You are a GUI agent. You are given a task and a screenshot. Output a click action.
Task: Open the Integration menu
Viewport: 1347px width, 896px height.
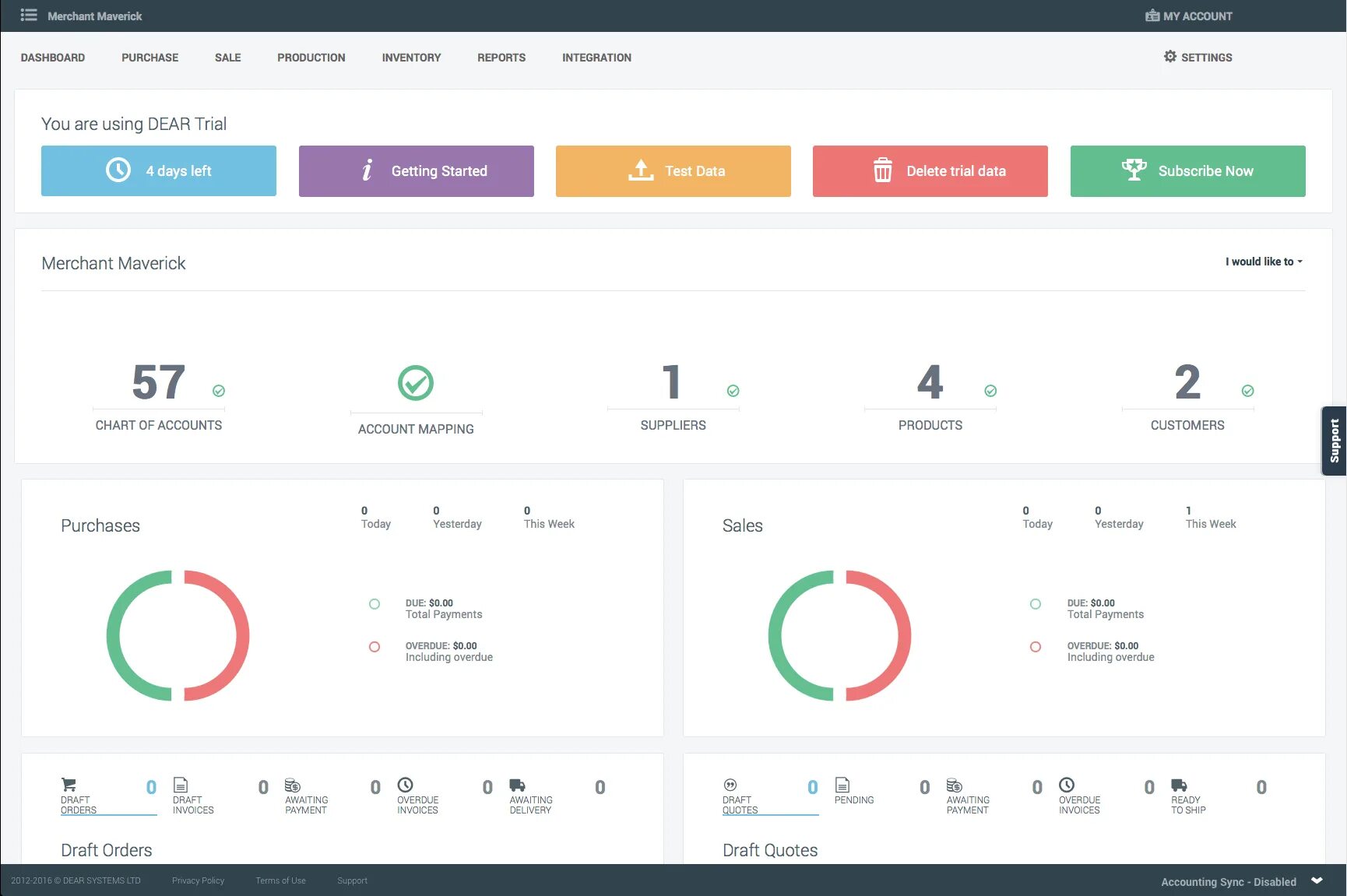596,58
